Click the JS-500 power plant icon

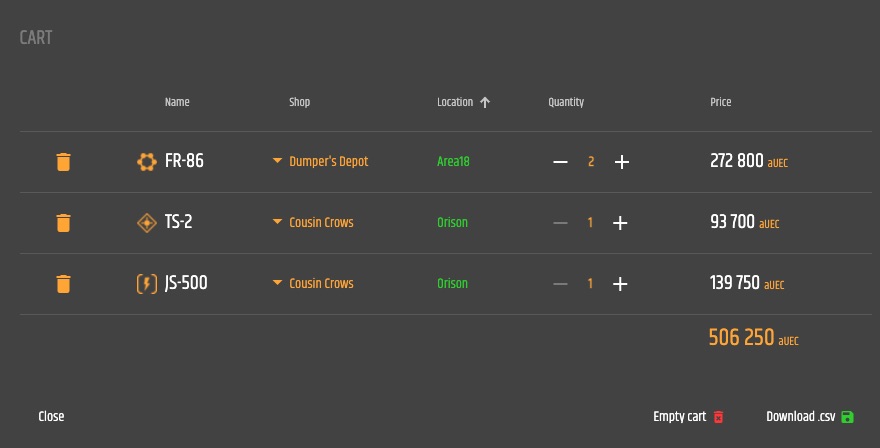147,284
